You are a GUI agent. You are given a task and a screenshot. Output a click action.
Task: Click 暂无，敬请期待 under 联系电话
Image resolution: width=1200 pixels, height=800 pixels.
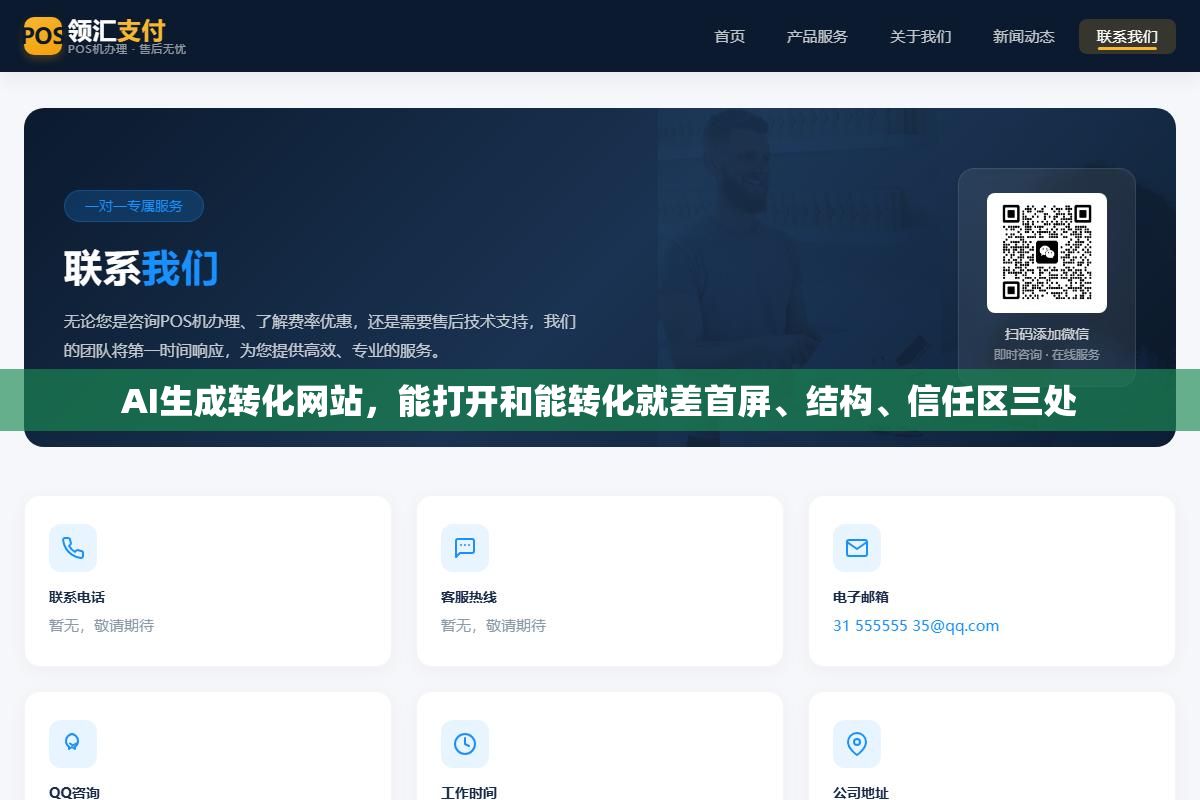[x=101, y=625]
